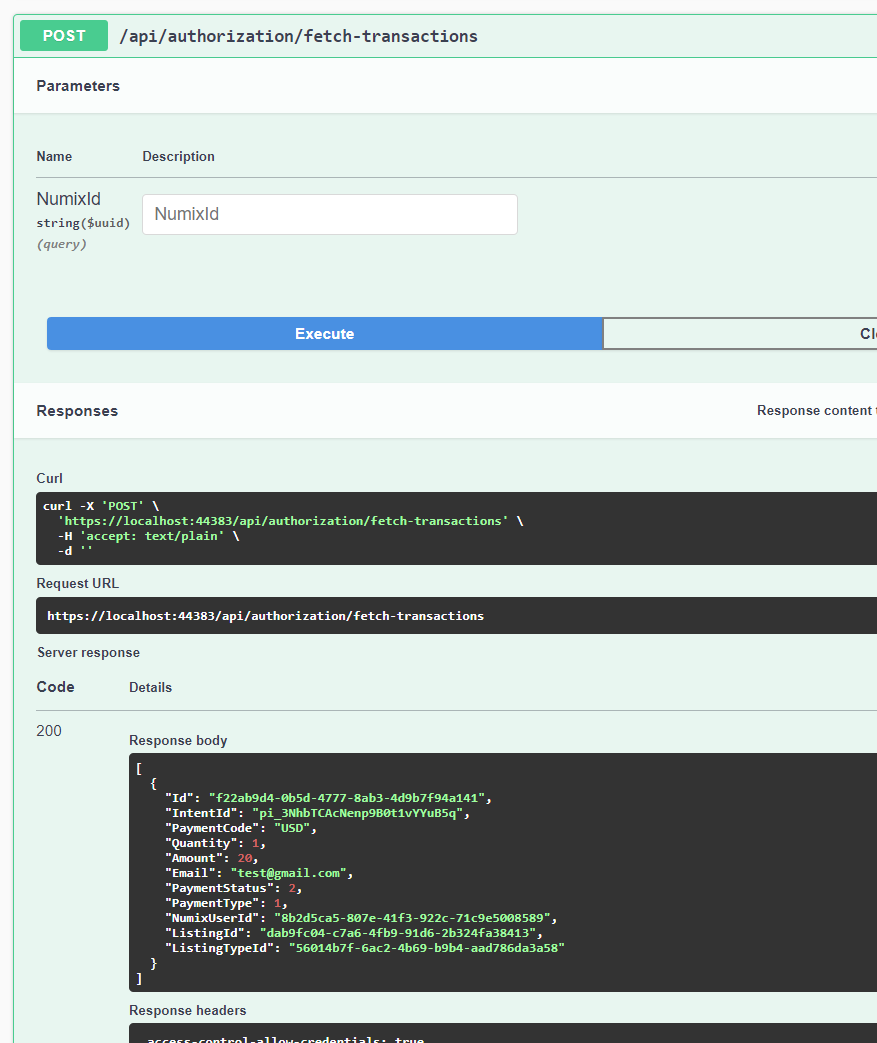
Task: Select the PaymentStatus value 2
Action: 292,888
